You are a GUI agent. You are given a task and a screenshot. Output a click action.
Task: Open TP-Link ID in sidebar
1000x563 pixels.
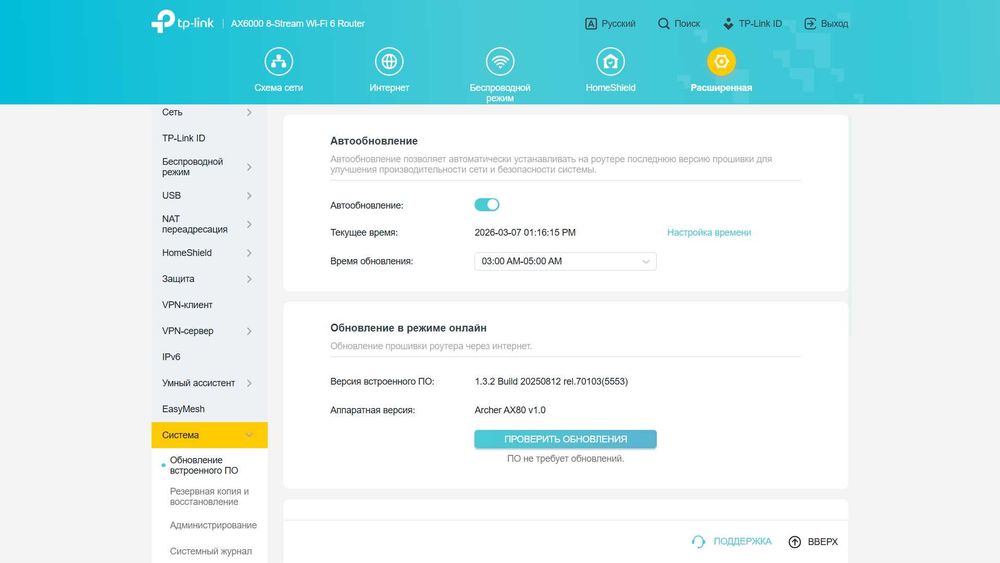(x=183, y=138)
